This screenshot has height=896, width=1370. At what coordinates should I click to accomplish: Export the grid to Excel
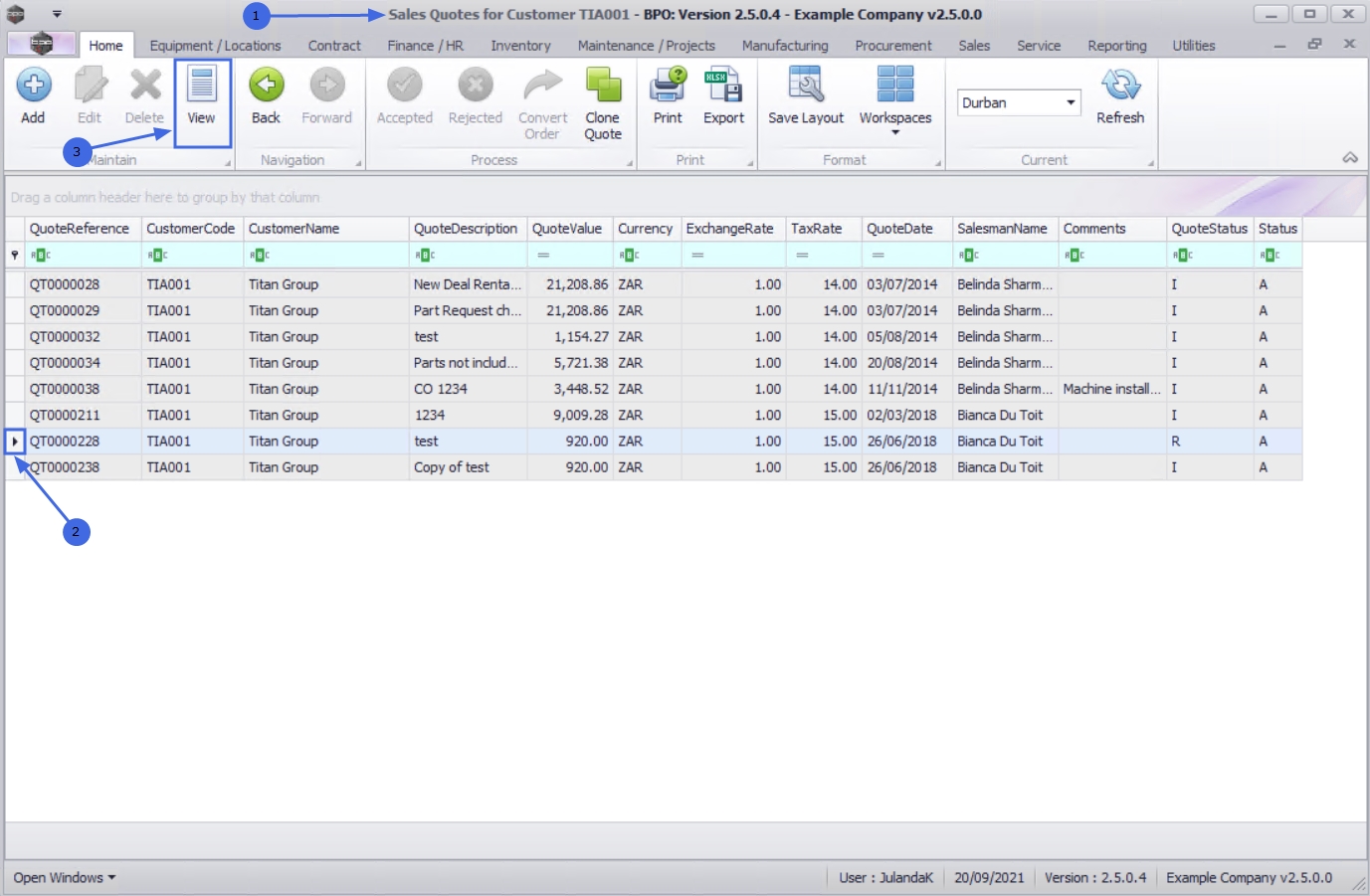[x=723, y=86]
